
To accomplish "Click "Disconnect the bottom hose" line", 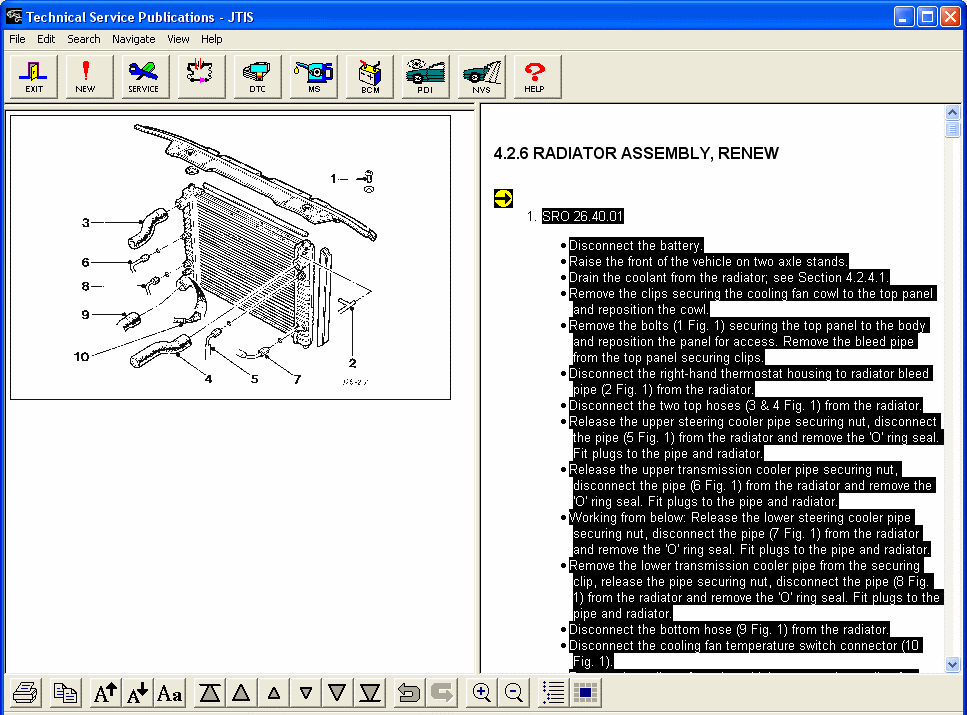I will tap(729, 630).
